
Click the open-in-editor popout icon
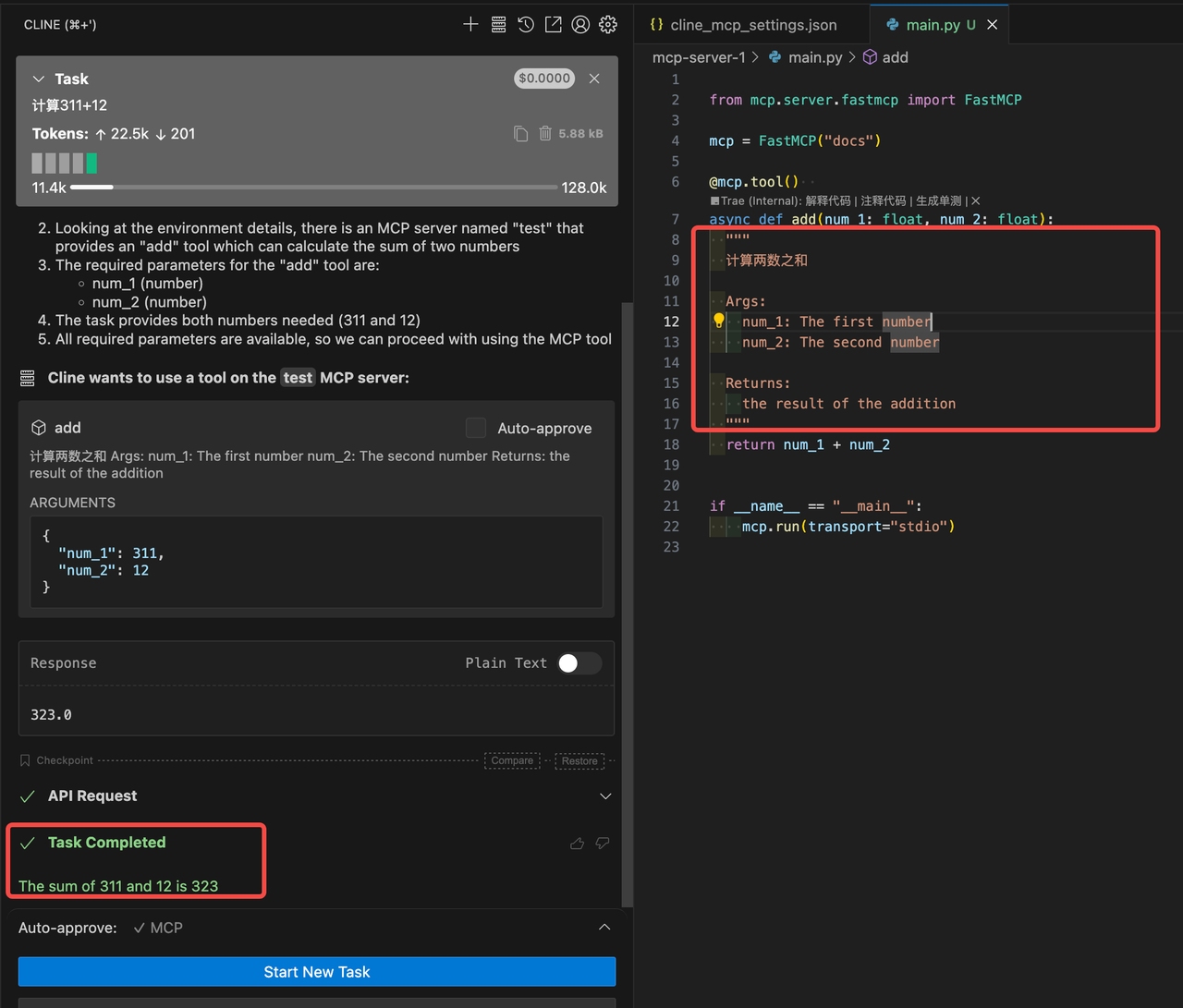[x=553, y=25]
